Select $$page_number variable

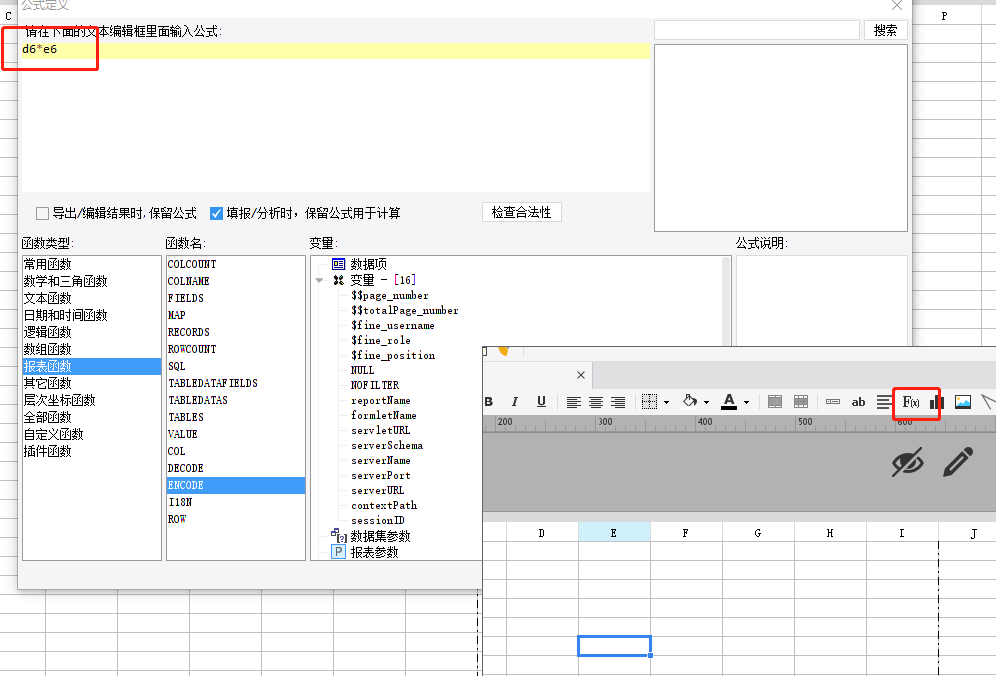click(389, 295)
